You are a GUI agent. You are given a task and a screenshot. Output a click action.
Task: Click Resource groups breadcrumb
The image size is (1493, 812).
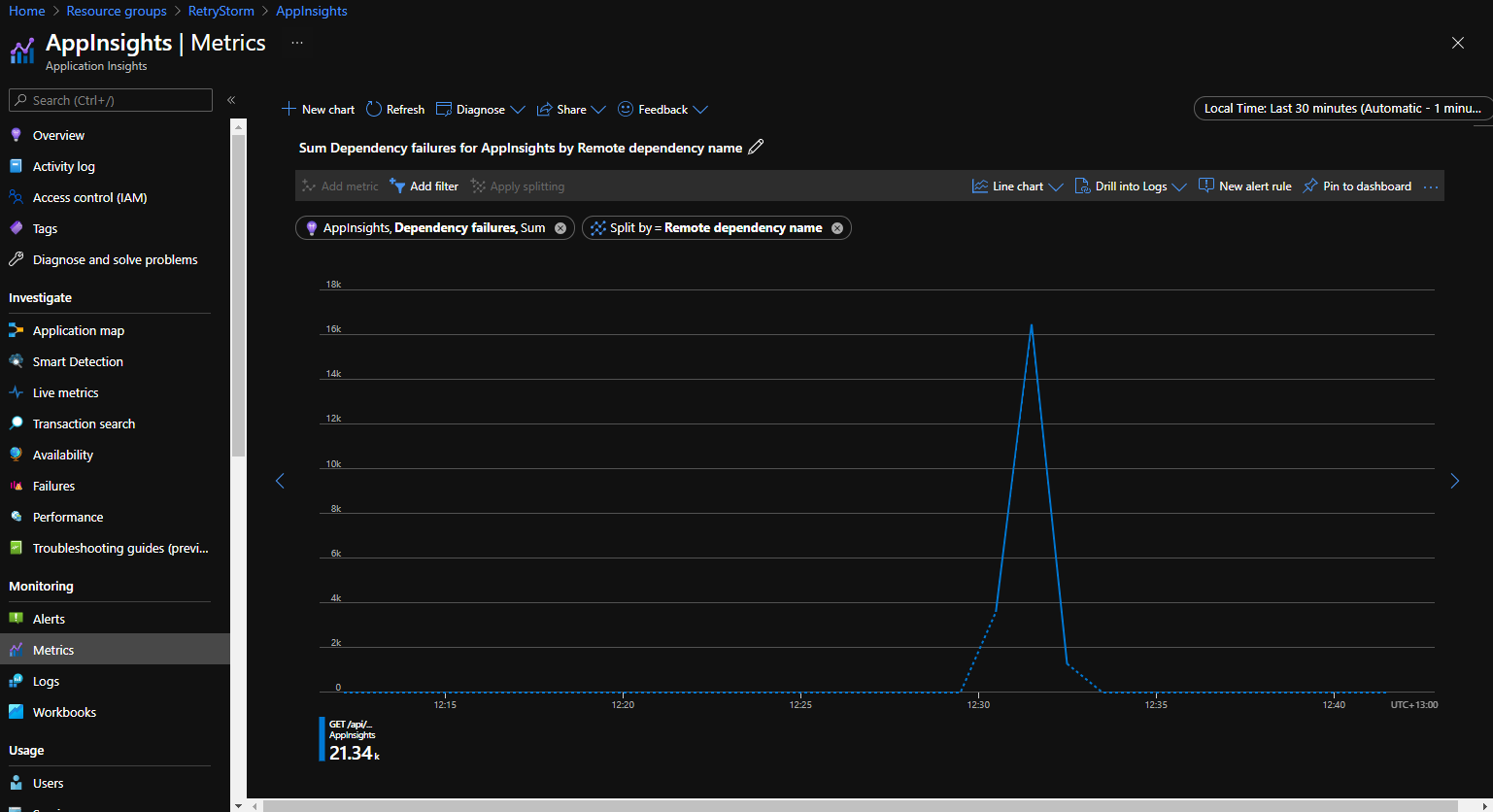point(117,11)
